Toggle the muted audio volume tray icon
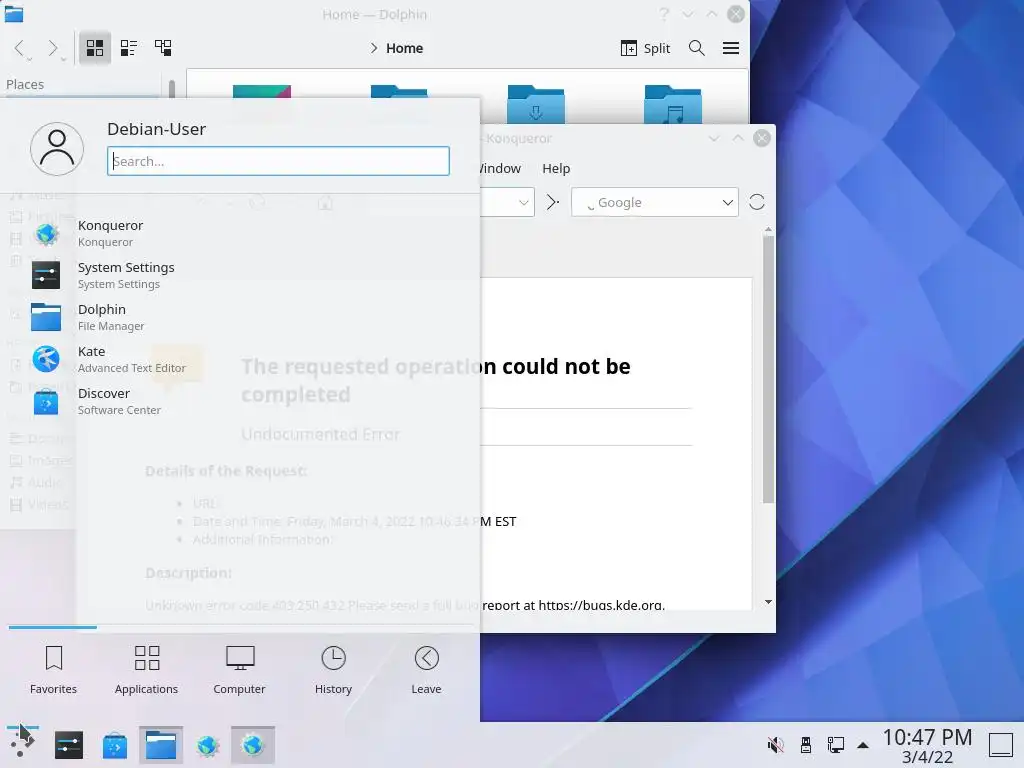Screen dimensions: 1024x768 775,745
